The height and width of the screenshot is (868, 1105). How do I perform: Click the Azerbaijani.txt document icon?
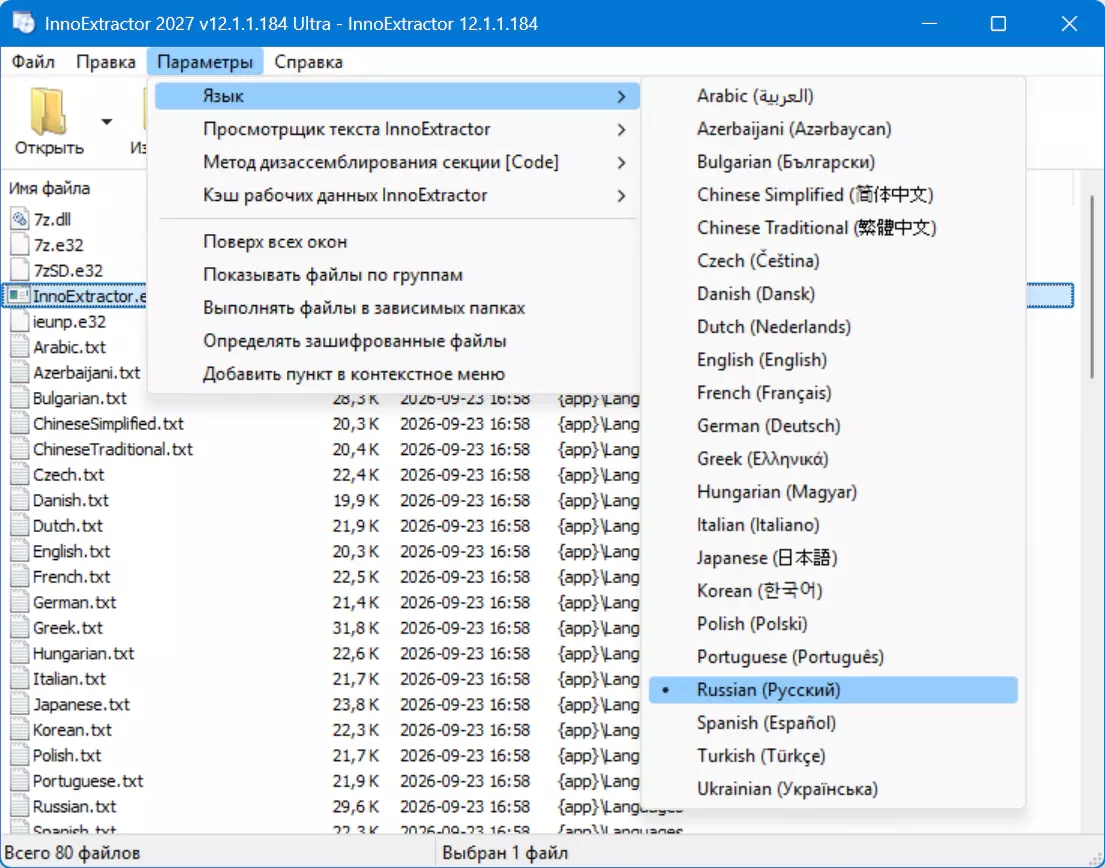tap(20, 372)
